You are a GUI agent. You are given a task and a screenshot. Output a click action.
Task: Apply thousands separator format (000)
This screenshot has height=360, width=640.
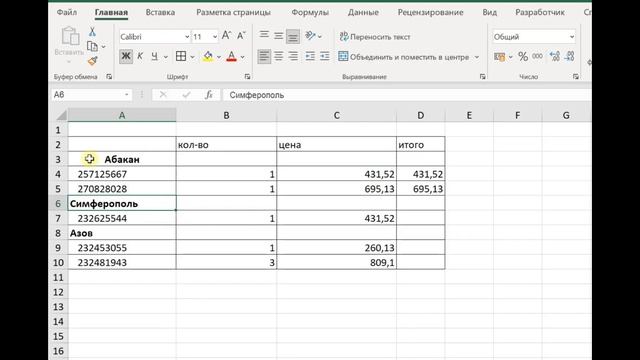[x=538, y=56]
